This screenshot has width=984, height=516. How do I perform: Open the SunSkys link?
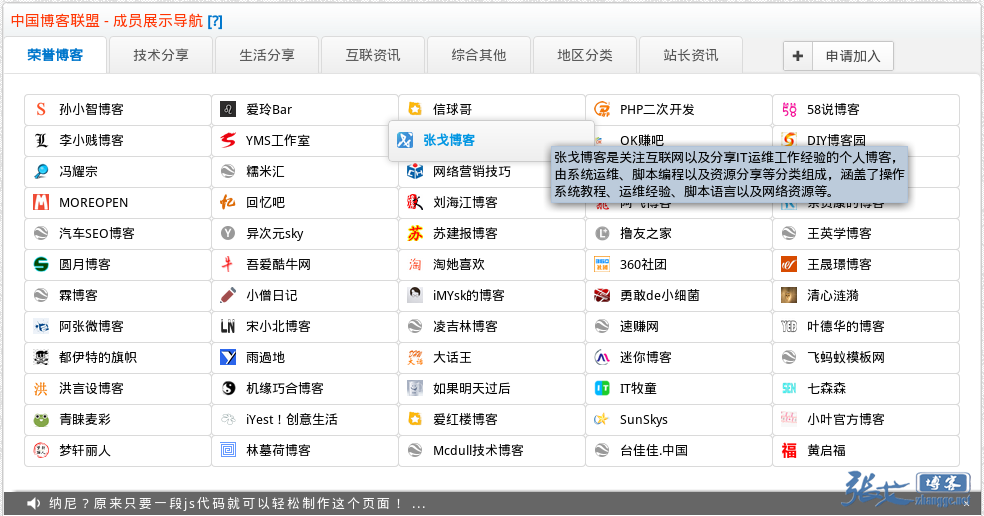(x=644, y=419)
